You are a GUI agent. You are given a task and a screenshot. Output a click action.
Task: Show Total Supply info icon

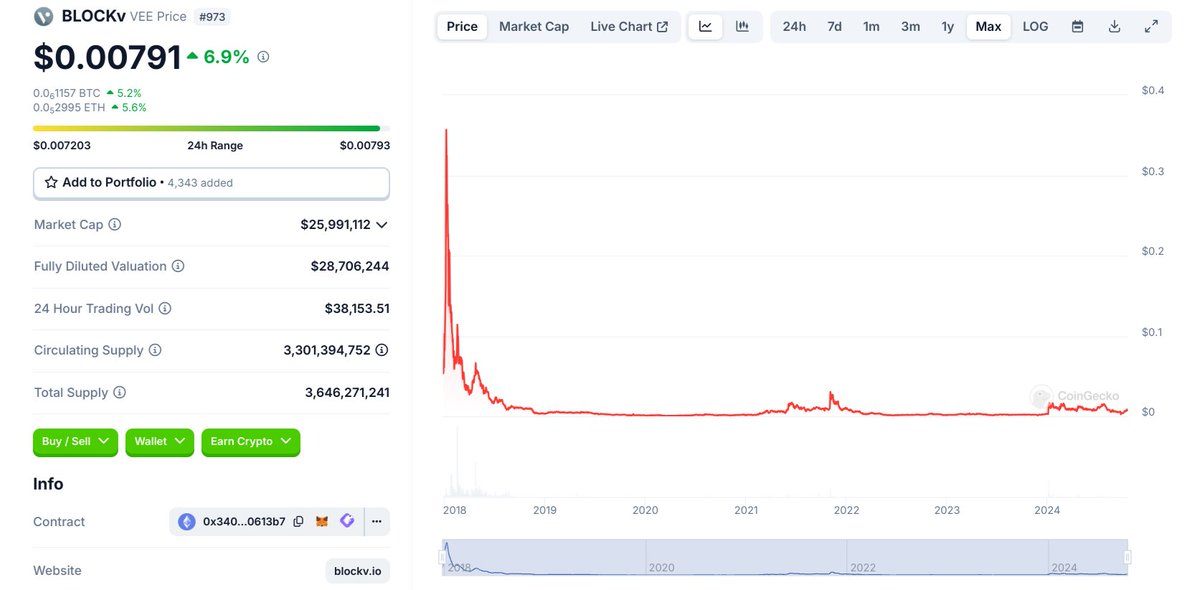point(119,393)
